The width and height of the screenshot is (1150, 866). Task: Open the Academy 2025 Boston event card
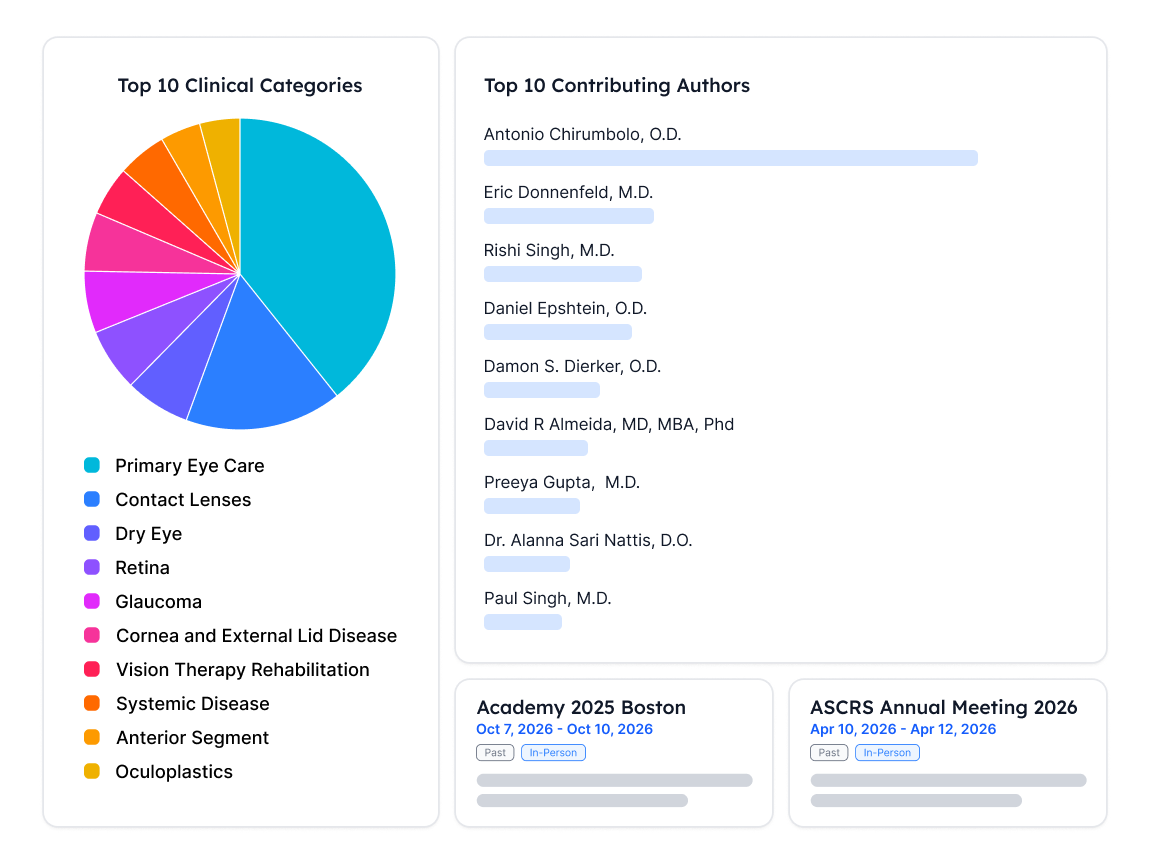tap(614, 753)
